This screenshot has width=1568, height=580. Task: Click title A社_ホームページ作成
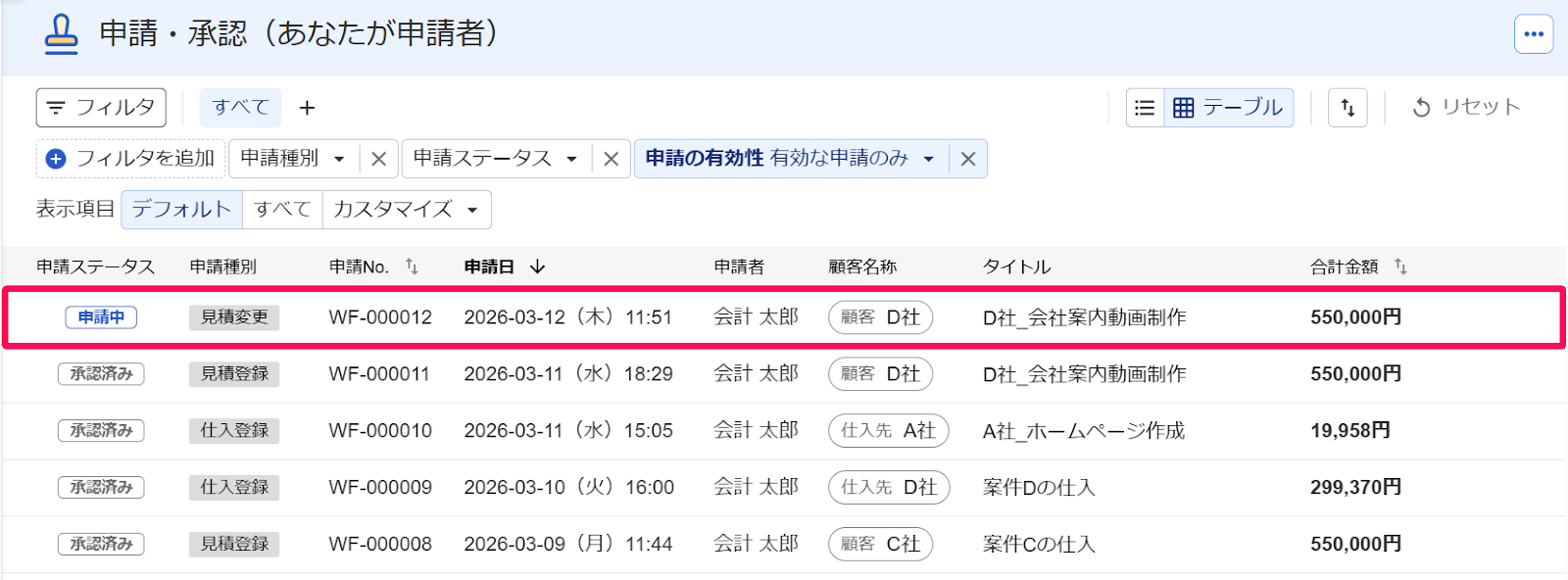(x=1084, y=431)
